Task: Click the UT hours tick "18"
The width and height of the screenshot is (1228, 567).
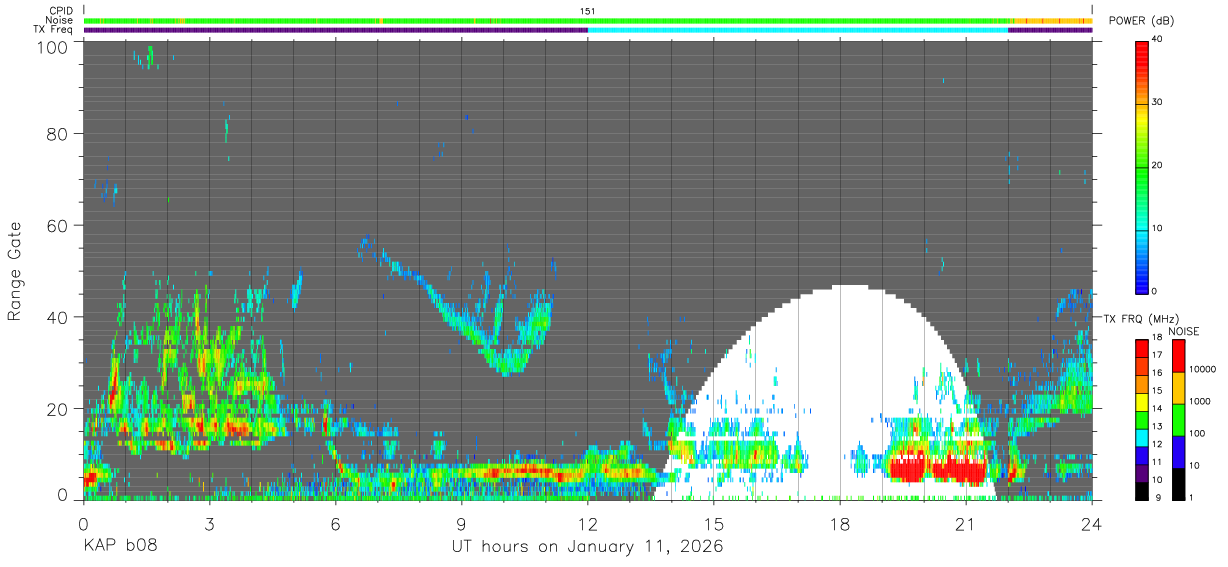Action: (x=840, y=525)
